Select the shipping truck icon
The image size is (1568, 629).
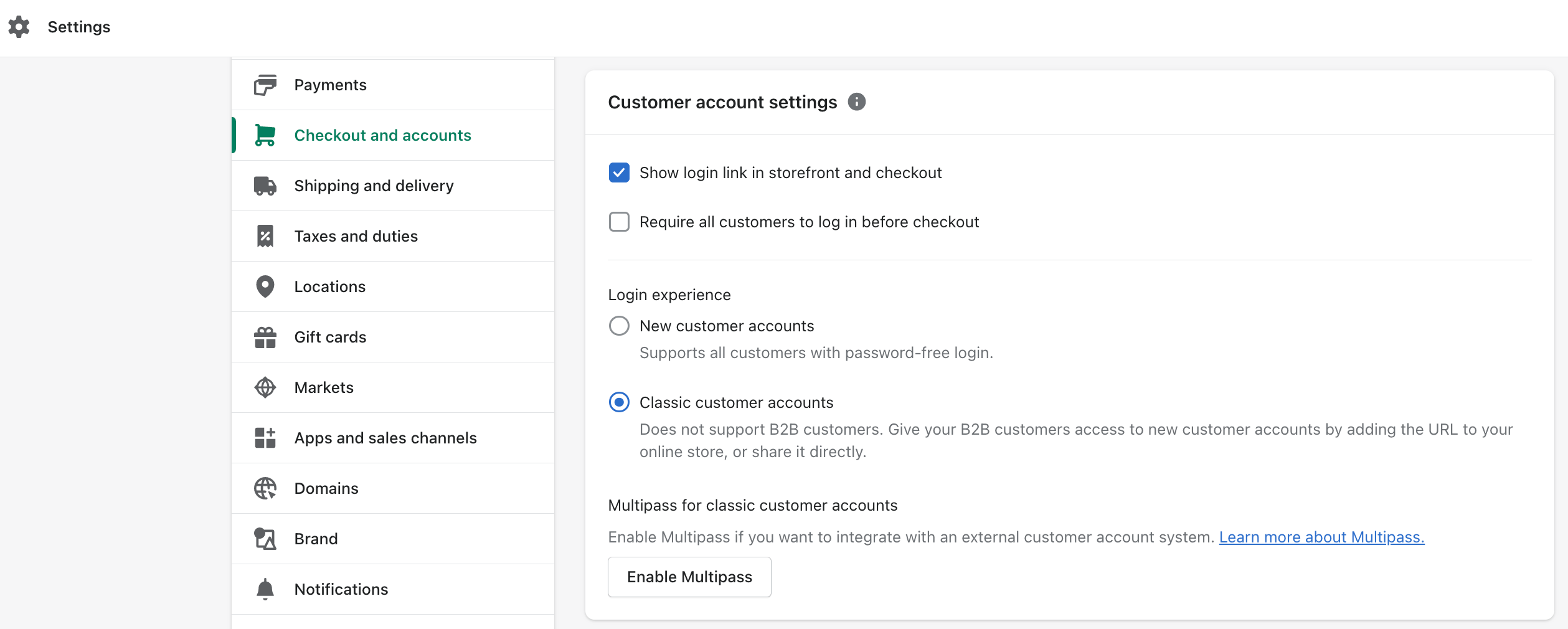coord(265,186)
